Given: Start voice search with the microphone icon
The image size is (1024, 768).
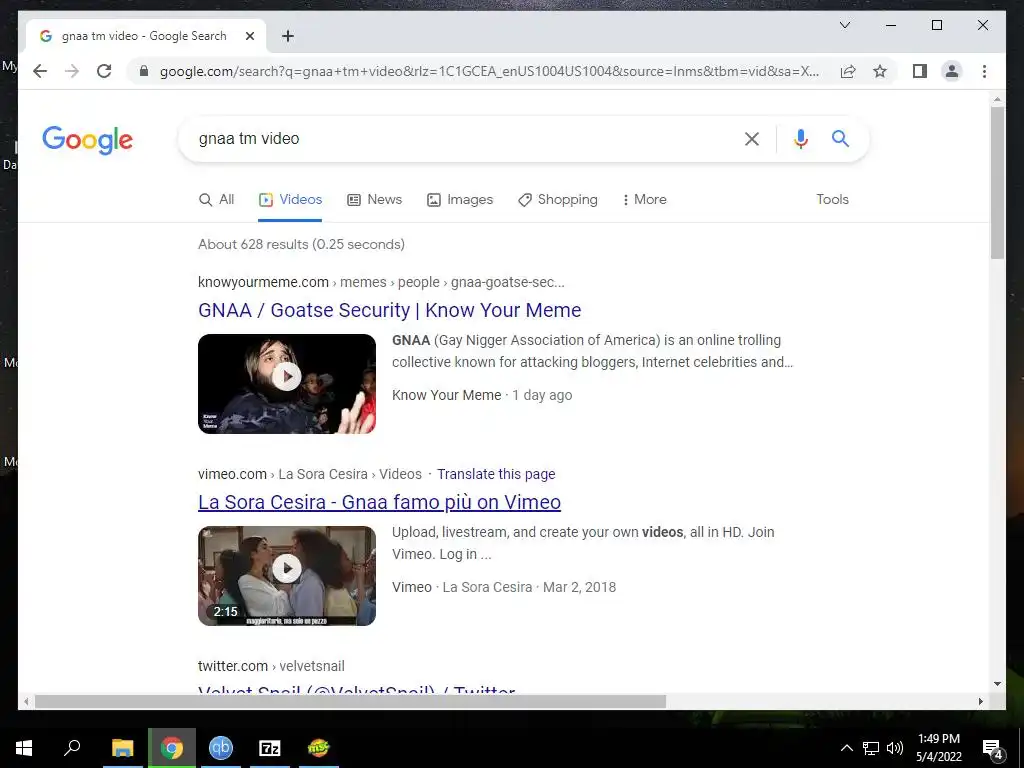Looking at the screenshot, I should [x=801, y=138].
